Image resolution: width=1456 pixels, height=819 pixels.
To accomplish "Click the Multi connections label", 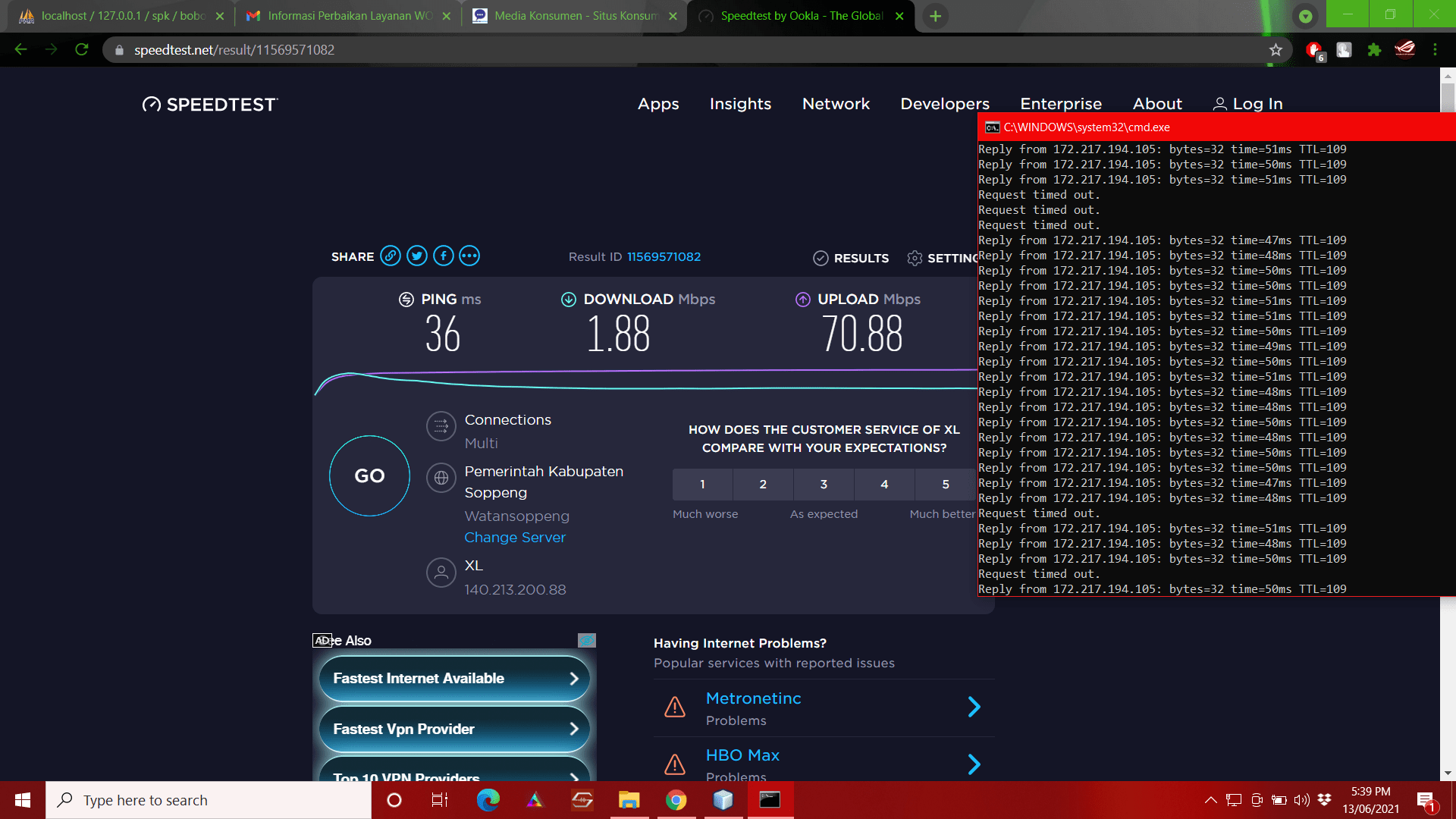I will [481, 444].
